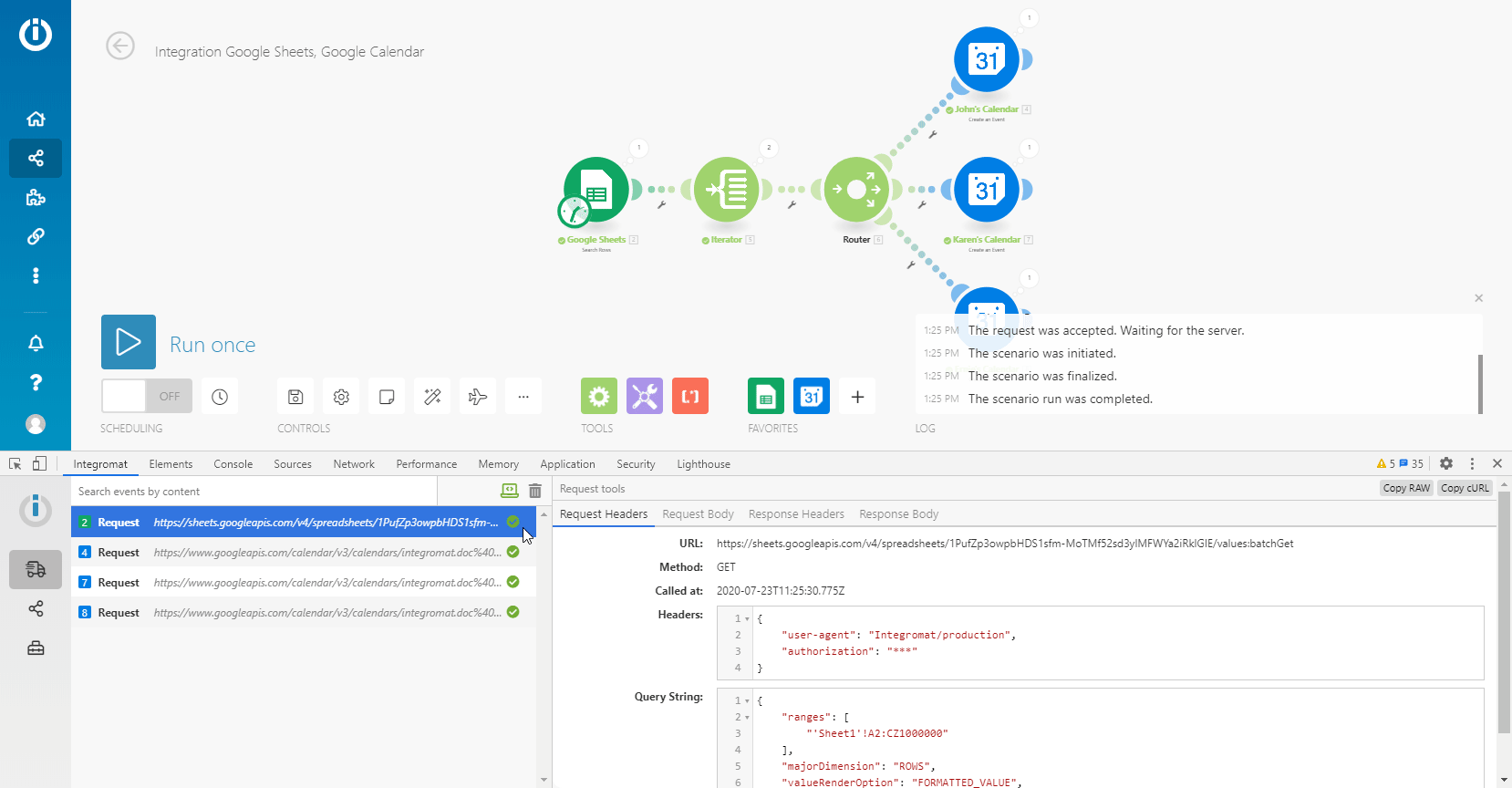The width and height of the screenshot is (1512, 788).
Task: Clear the request list with trash icon
Action: point(535,491)
